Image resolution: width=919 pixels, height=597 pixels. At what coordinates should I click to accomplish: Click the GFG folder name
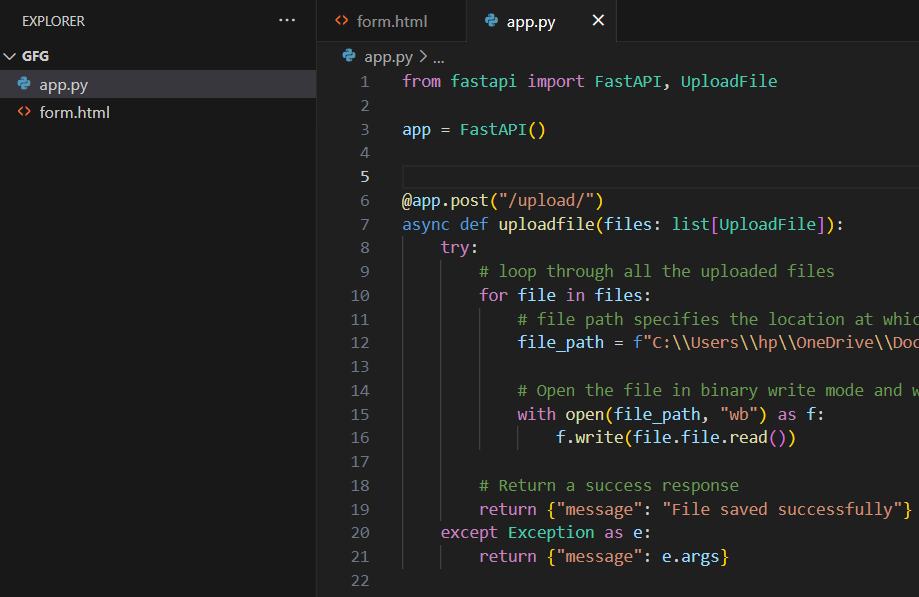(36, 57)
